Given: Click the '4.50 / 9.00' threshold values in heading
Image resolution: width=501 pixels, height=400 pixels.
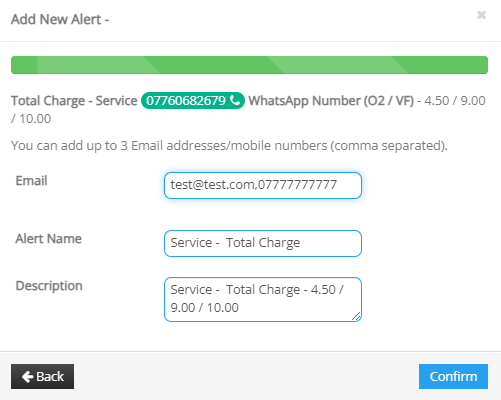Looking at the screenshot, I should click(455, 101).
